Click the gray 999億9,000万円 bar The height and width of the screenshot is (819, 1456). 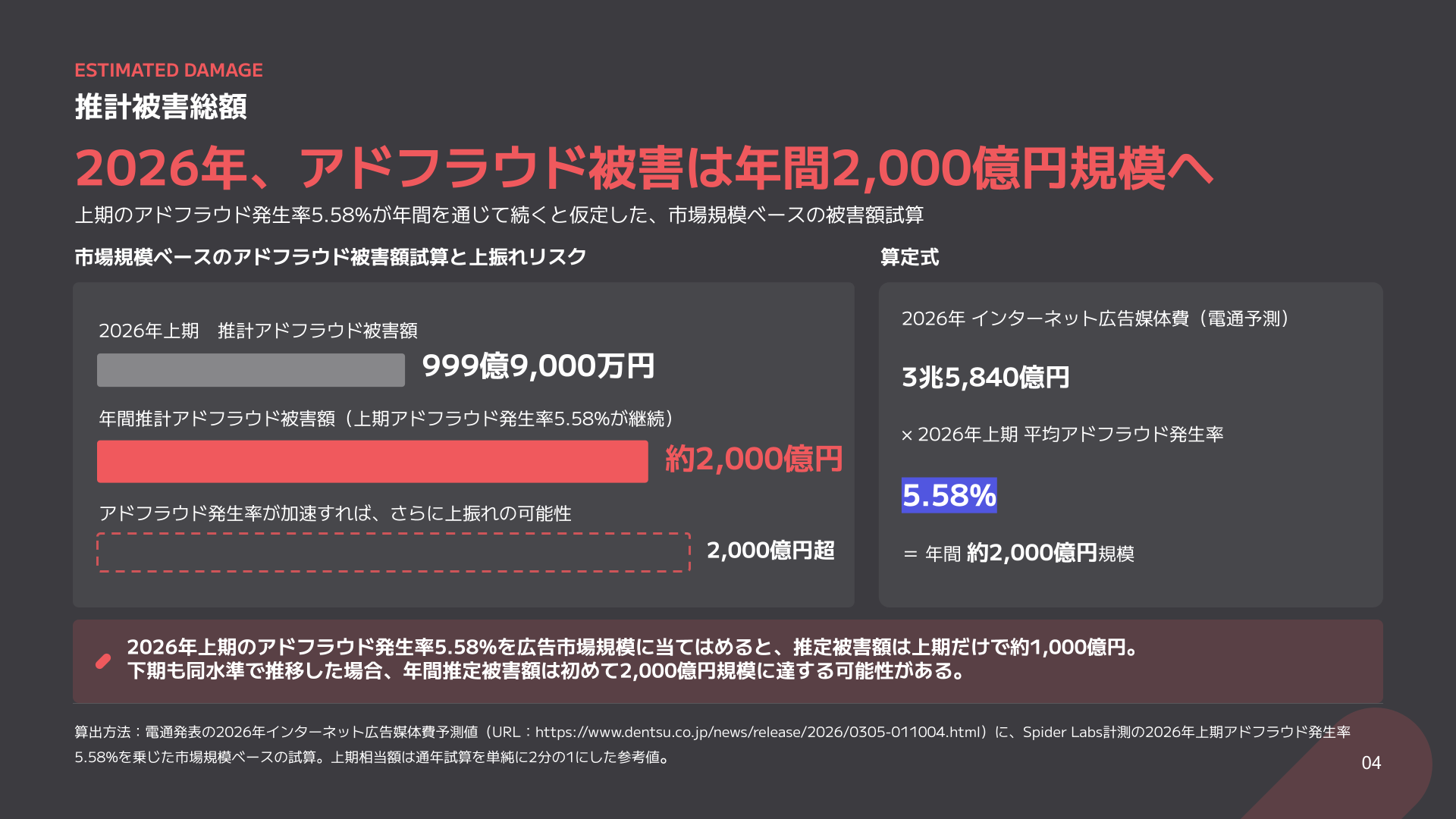click(251, 370)
